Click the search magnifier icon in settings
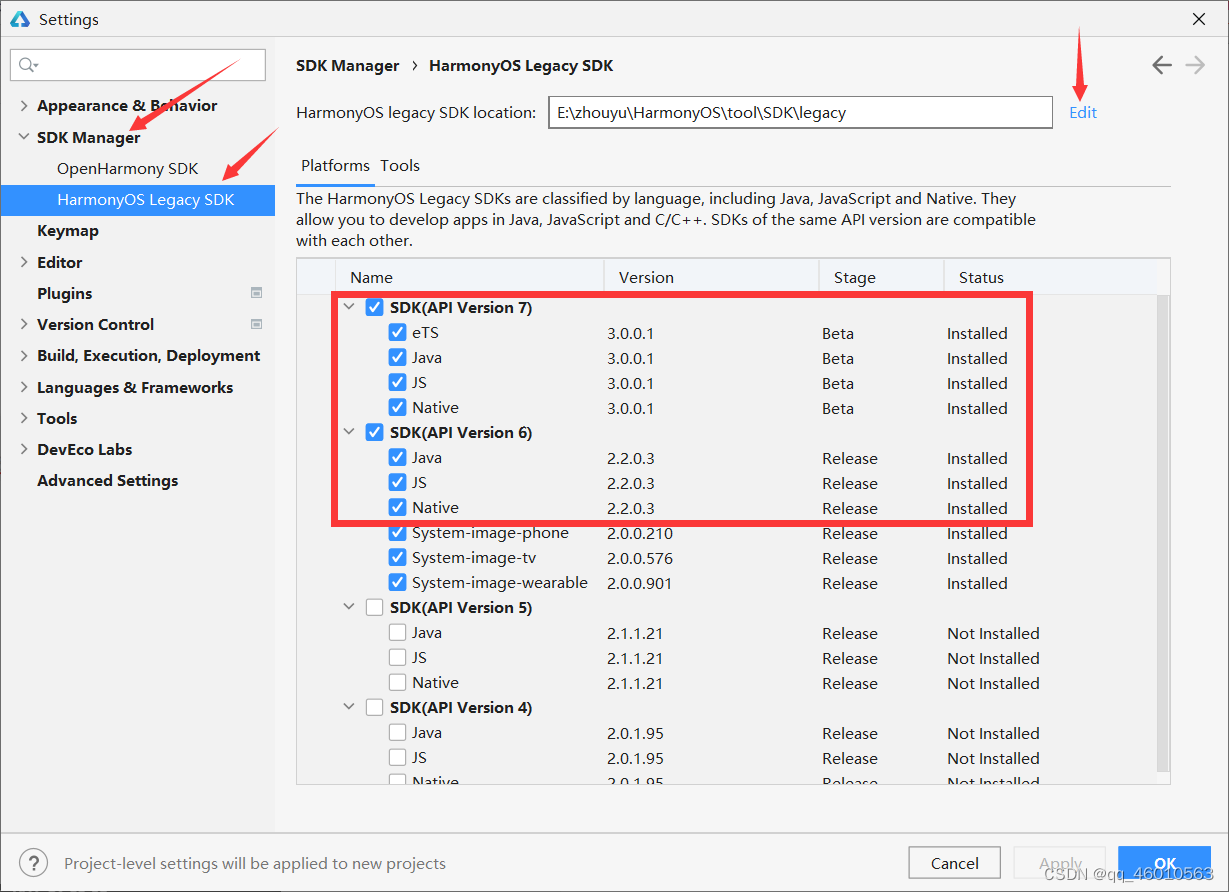 tap(28, 65)
